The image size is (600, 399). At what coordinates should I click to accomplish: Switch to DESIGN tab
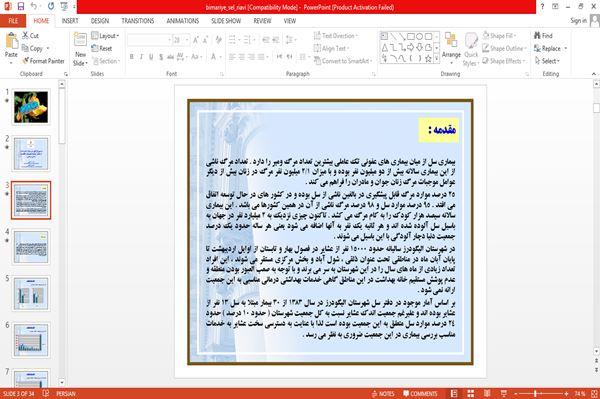(100, 21)
